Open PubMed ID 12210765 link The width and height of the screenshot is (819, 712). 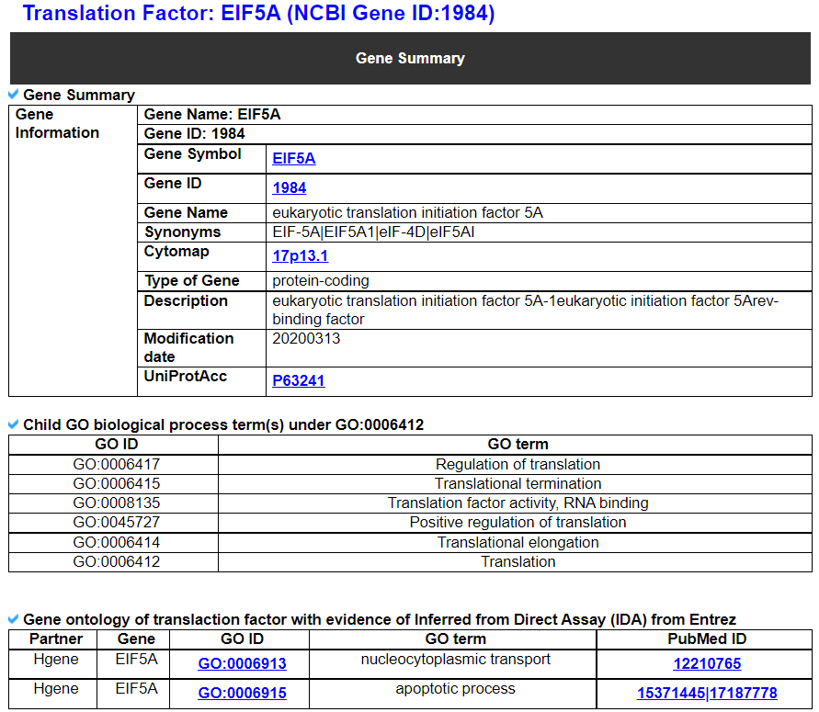click(706, 664)
